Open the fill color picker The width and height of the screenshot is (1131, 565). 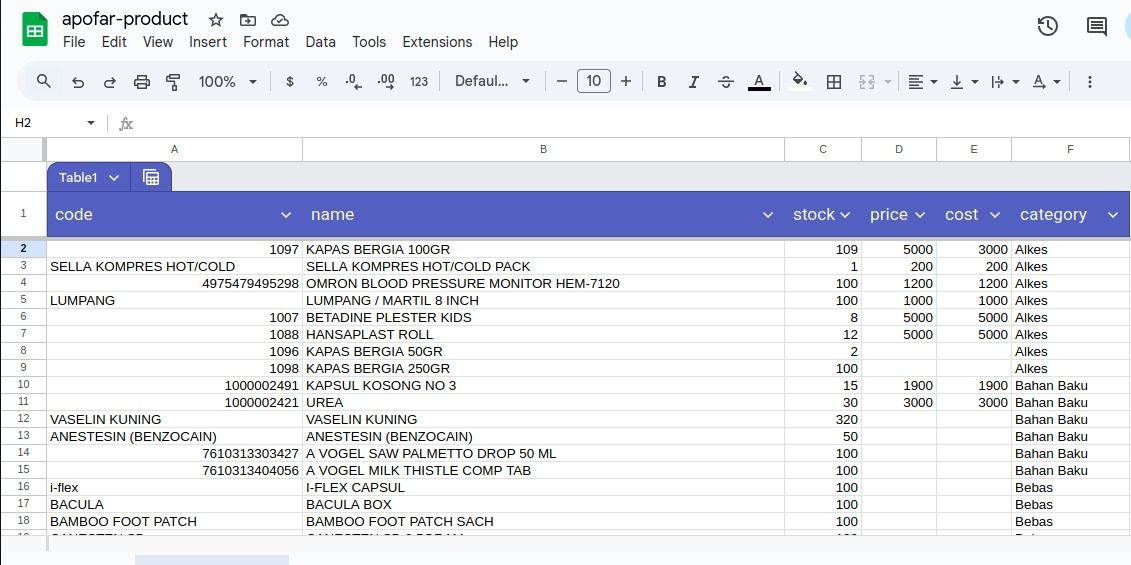pos(799,82)
